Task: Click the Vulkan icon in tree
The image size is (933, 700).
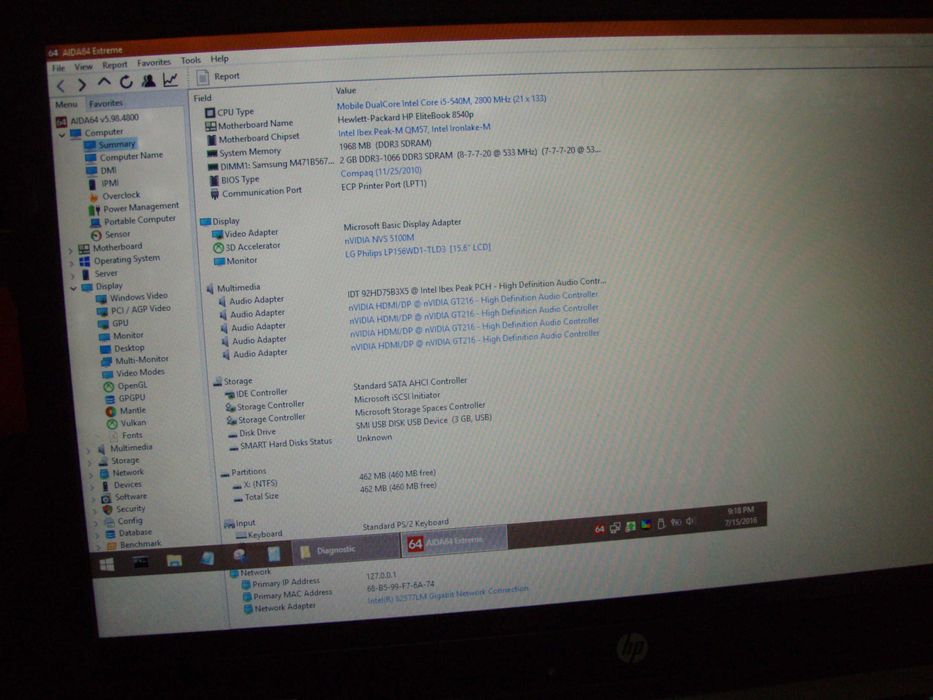Action: 112,424
